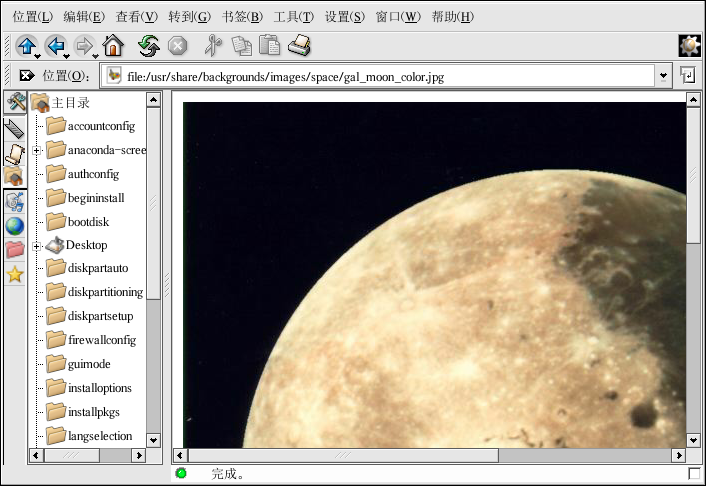Open the location URL history dropdown arrow

coord(663,76)
